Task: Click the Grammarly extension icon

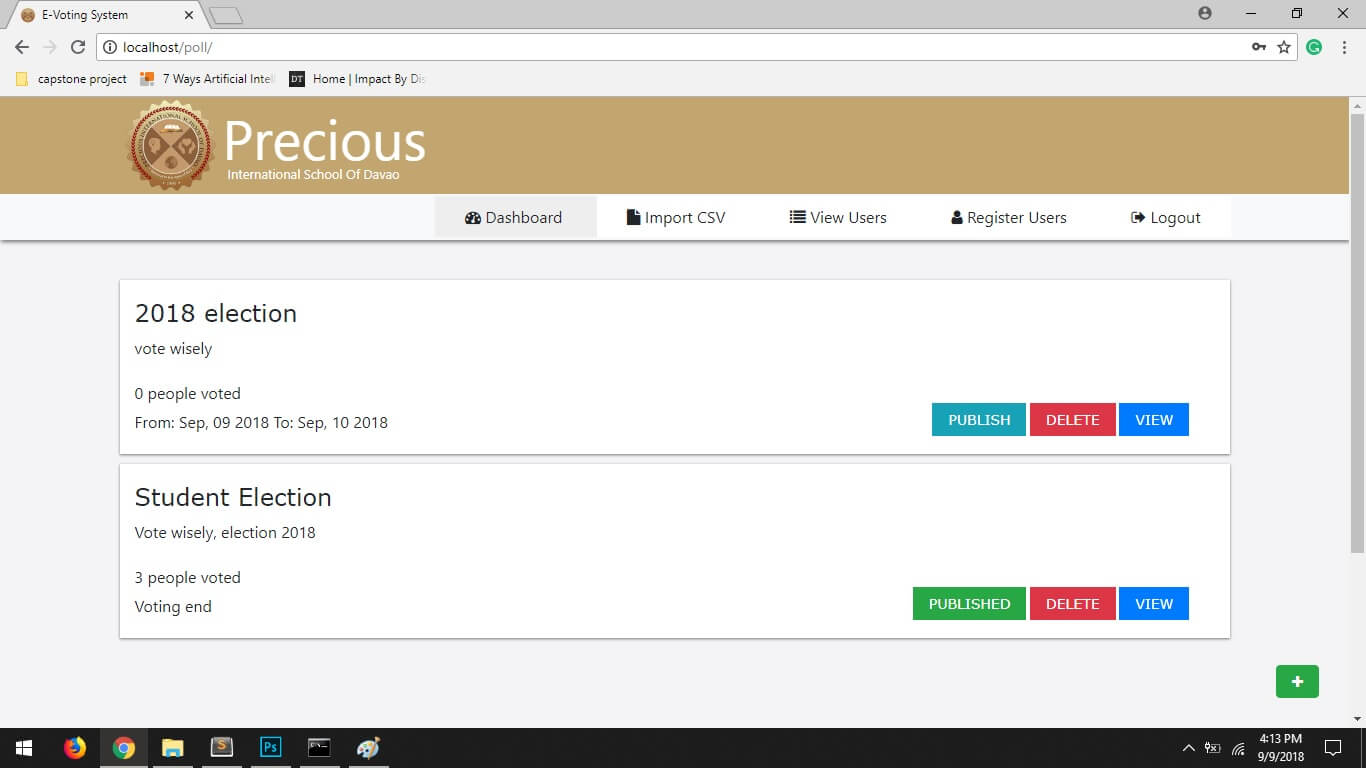Action: coord(1314,47)
